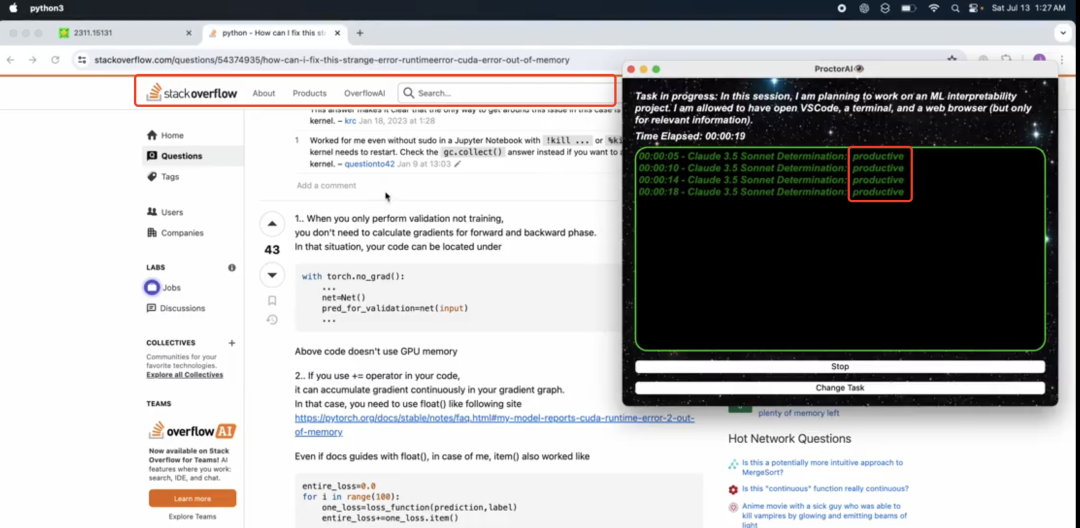Click the Stack Overflow URL address bar

(x=332, y=60)
